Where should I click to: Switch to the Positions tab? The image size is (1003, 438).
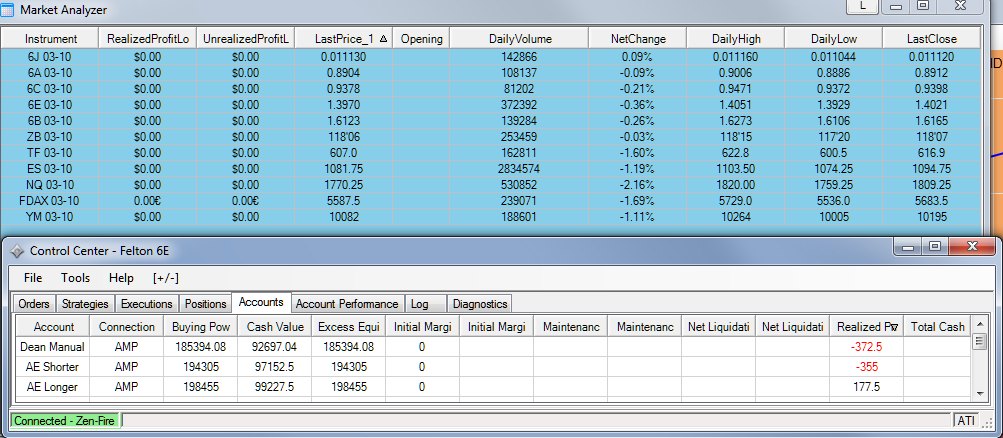206,304
